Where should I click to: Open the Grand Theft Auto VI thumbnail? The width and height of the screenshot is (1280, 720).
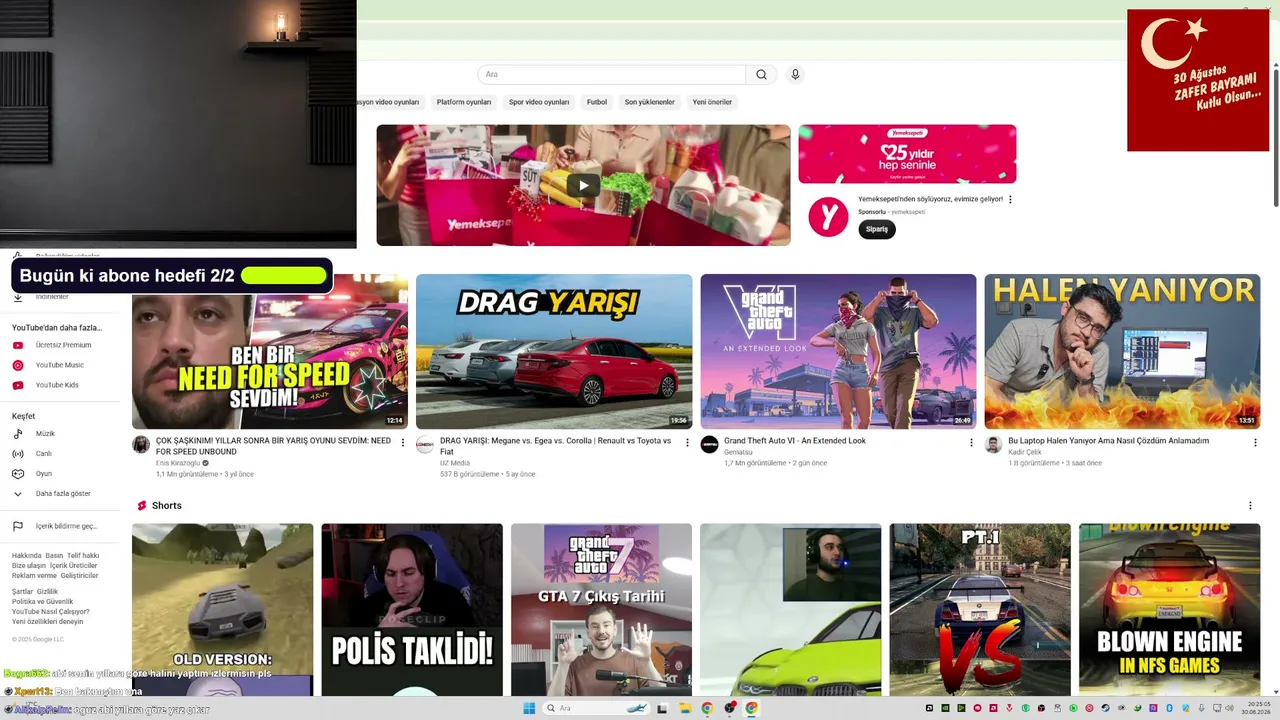tap(838, 352)
